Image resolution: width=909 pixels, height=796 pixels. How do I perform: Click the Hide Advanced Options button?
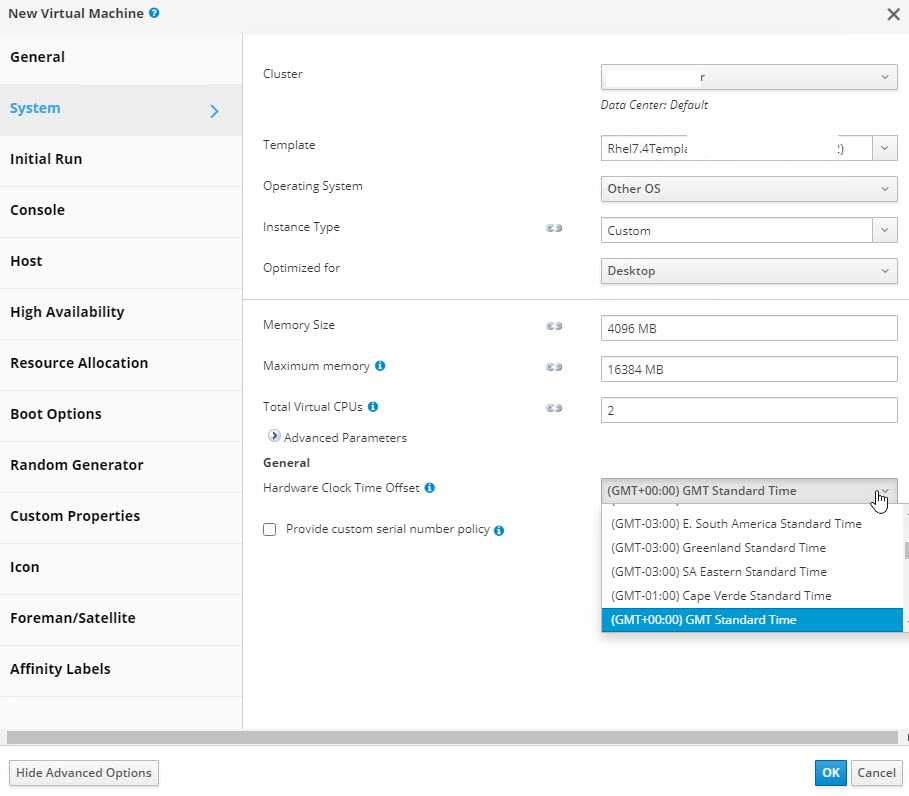tap(83, 773)
